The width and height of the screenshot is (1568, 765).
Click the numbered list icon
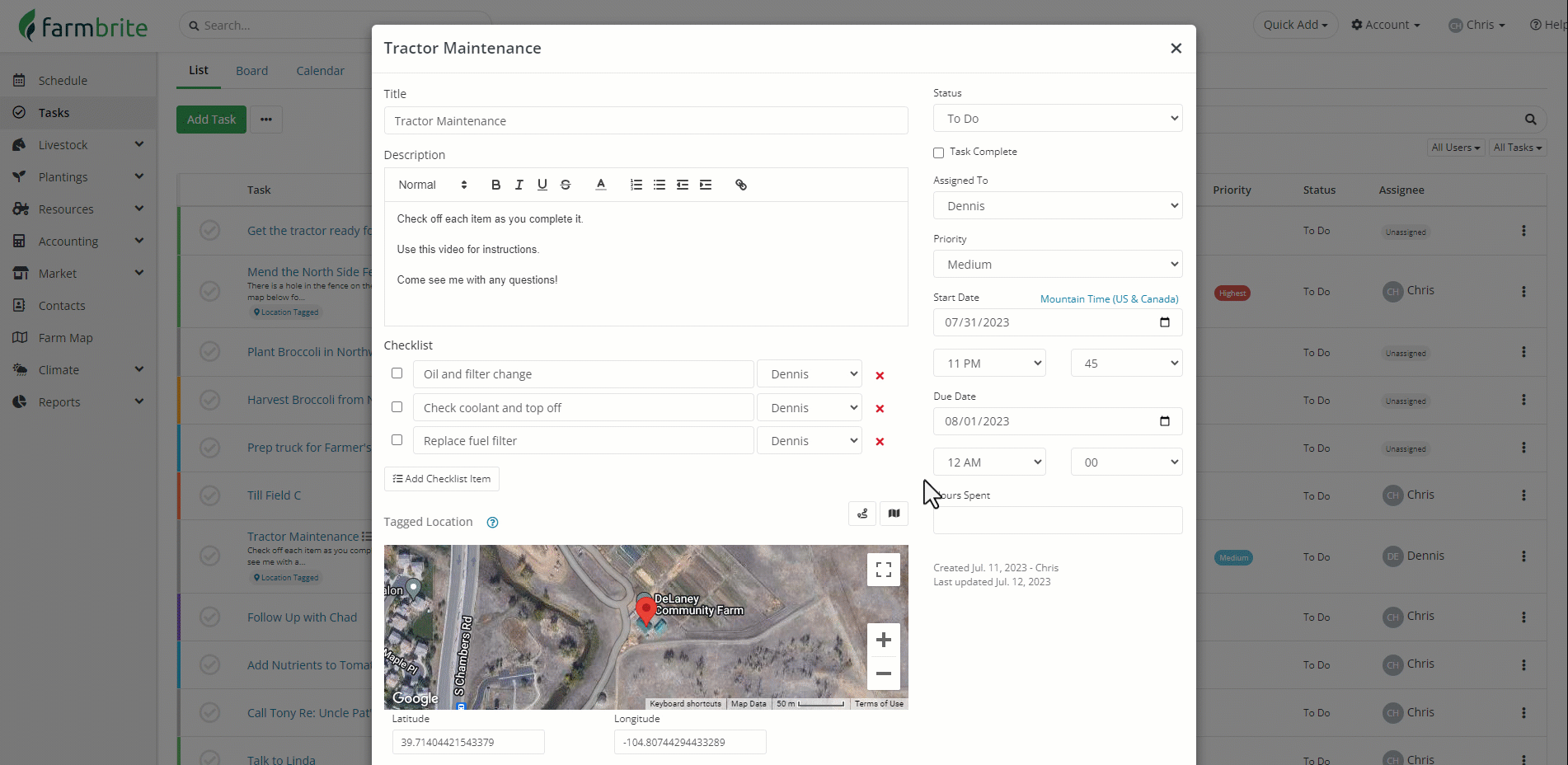(636, 185)
